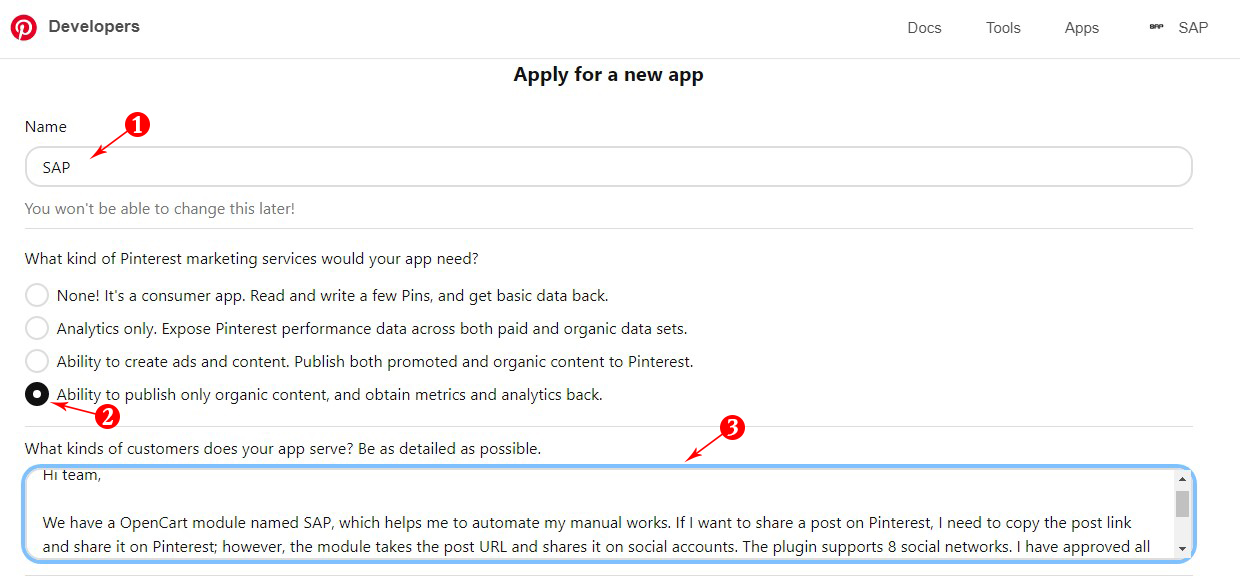Click the SAP avatar icon in header
The image size is (1240, 577).
[x=1156, y=28]
